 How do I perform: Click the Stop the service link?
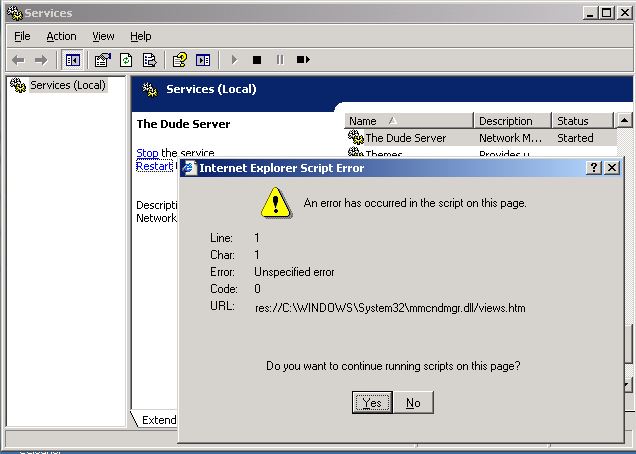[x=147, y=153]
